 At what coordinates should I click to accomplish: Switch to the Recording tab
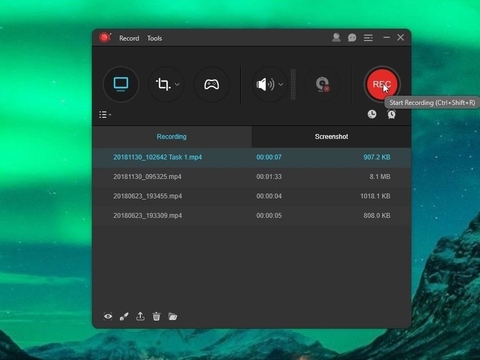click(x=172, y=137)
